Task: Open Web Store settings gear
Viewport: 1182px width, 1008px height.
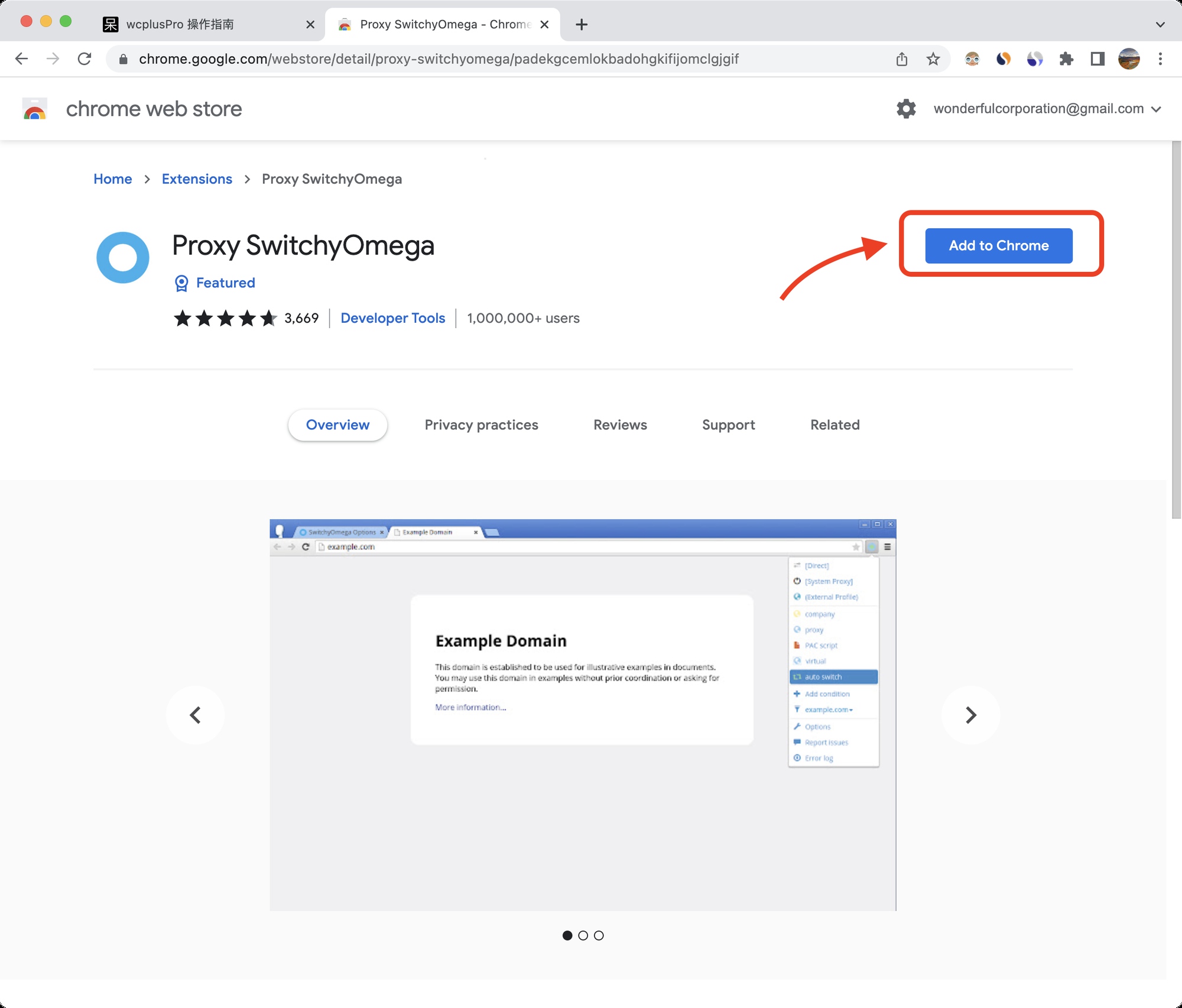Action: pos(906,109)
